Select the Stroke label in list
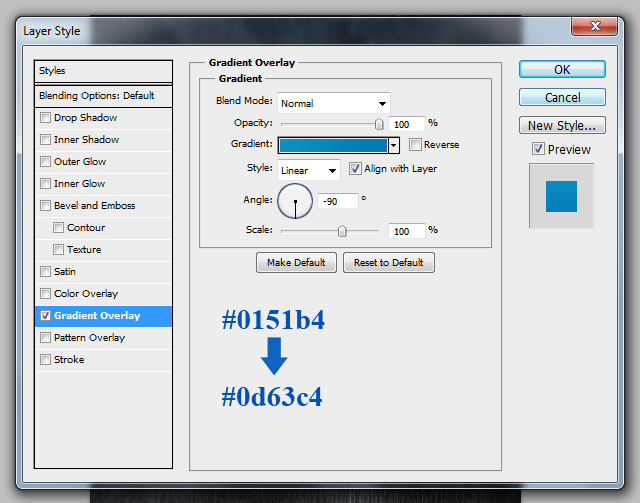Viewport: 640px width, 503px height. (x=69, y=360)
